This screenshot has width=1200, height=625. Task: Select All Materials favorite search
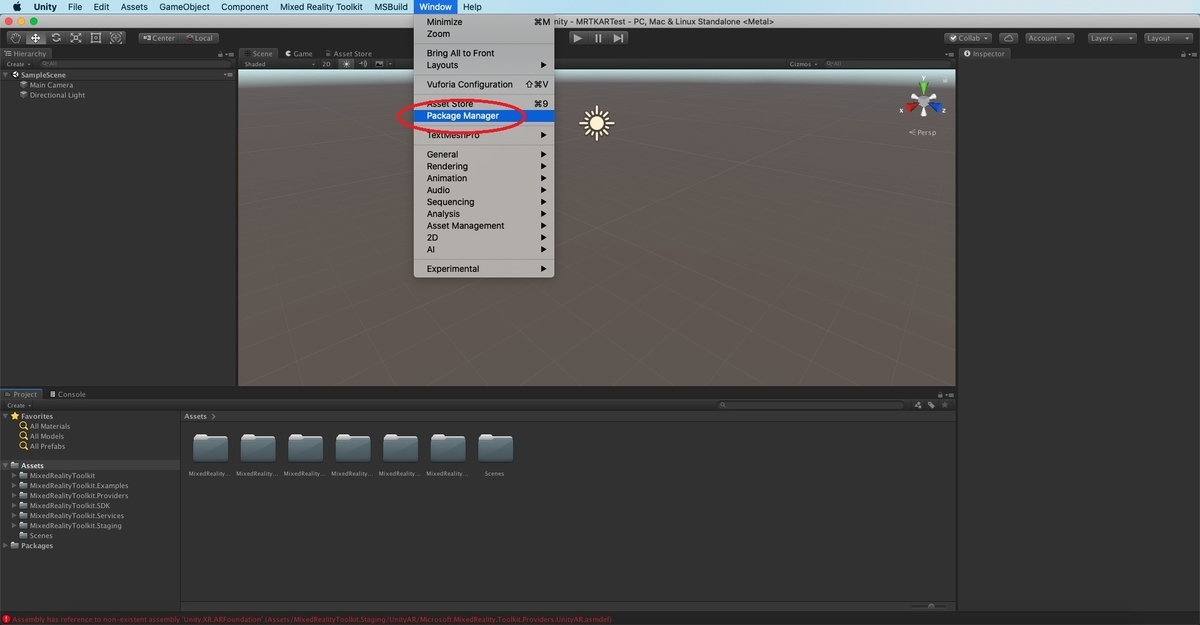coord(50,426)
